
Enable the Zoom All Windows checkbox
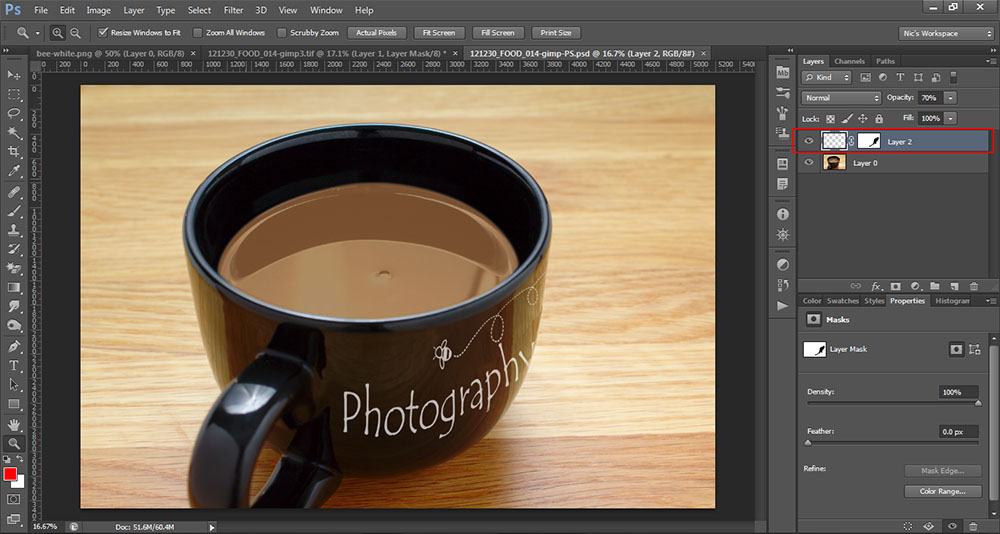tap(196, 33)
